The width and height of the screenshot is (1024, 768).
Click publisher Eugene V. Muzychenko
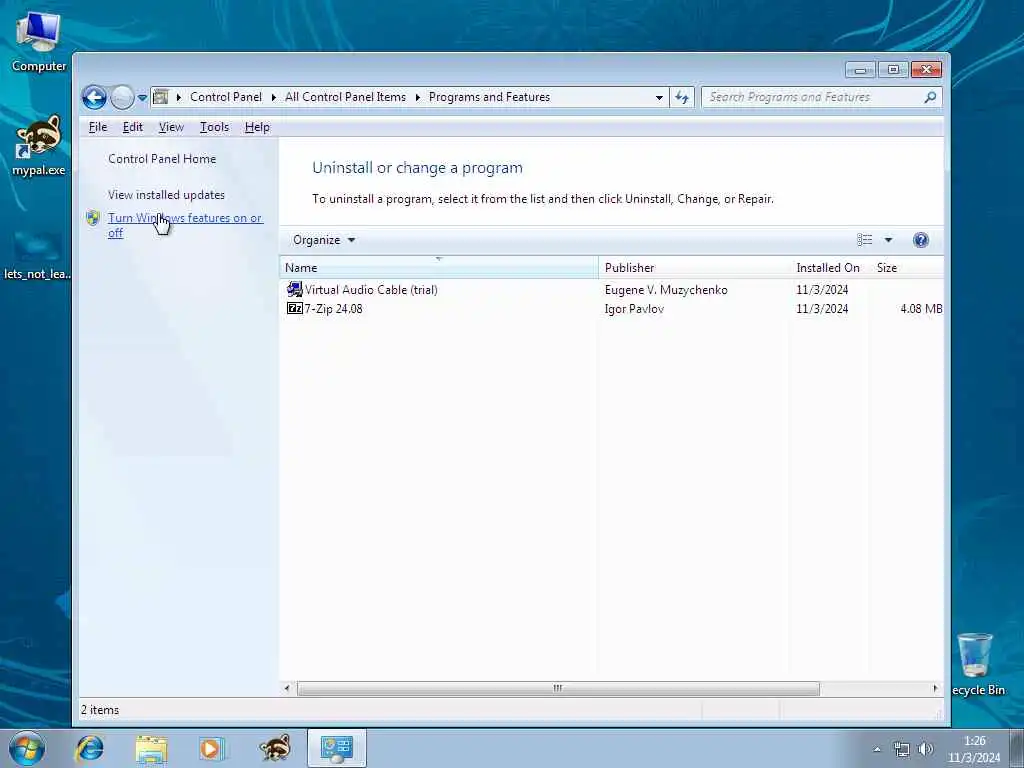[666, 289]
